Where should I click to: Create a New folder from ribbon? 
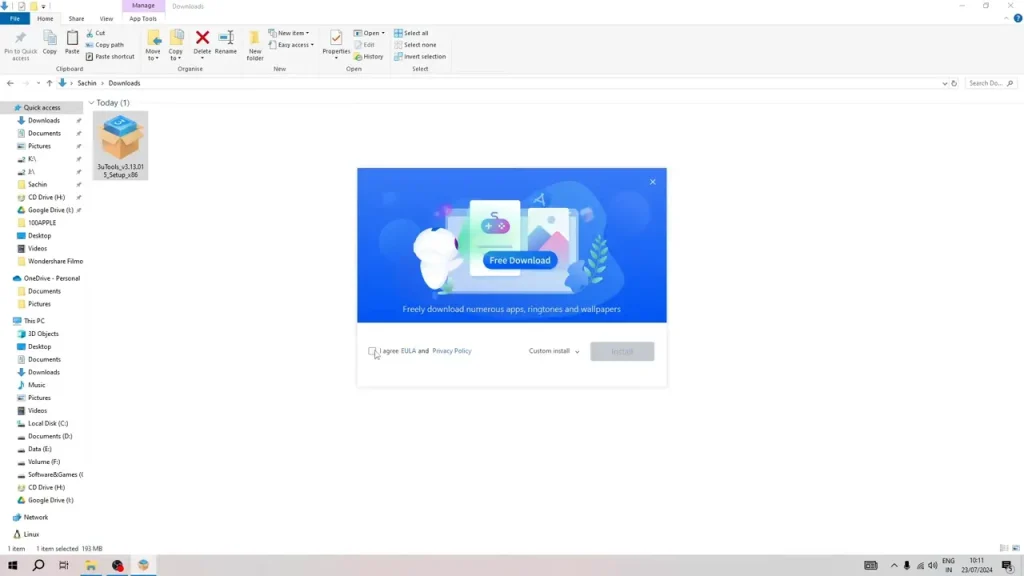(x=255, y=46)
